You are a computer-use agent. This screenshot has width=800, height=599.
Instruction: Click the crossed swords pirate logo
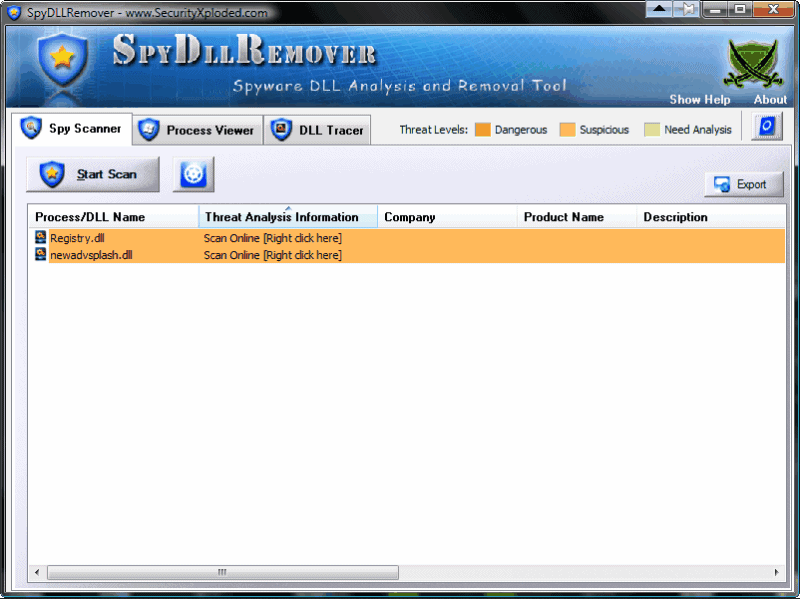point(753,64)
